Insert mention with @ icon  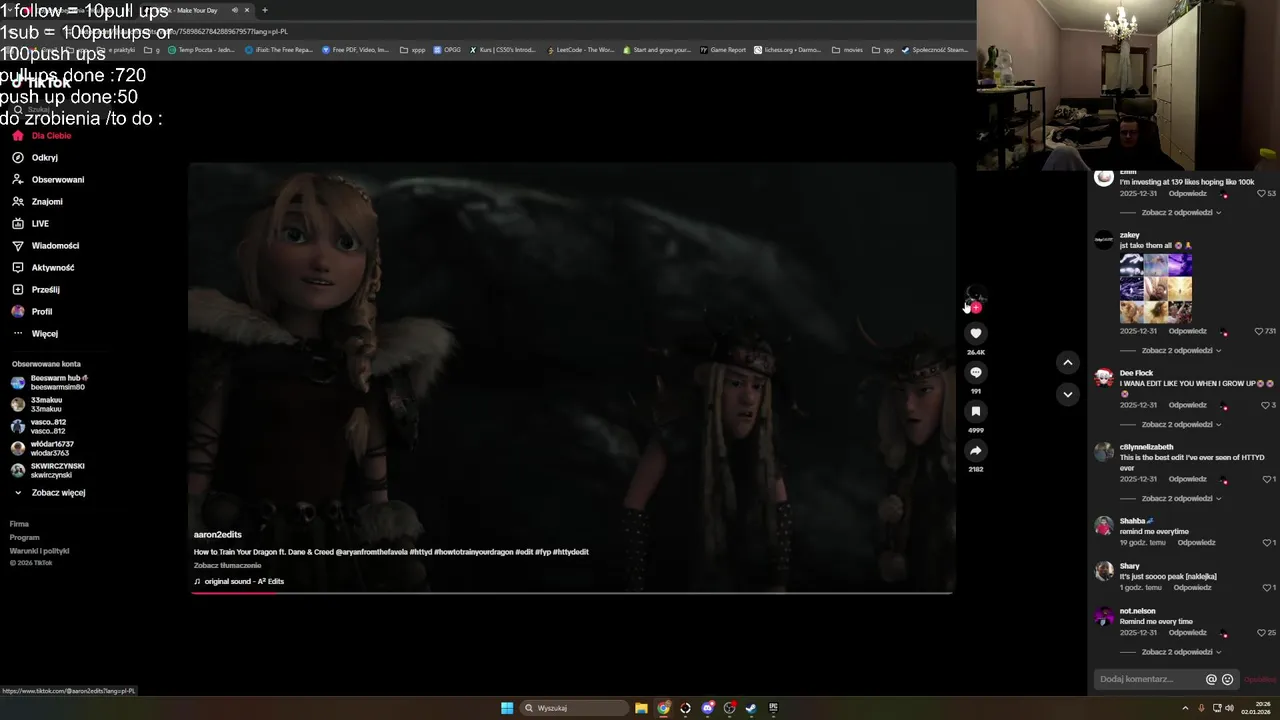tap(1211, 680)
